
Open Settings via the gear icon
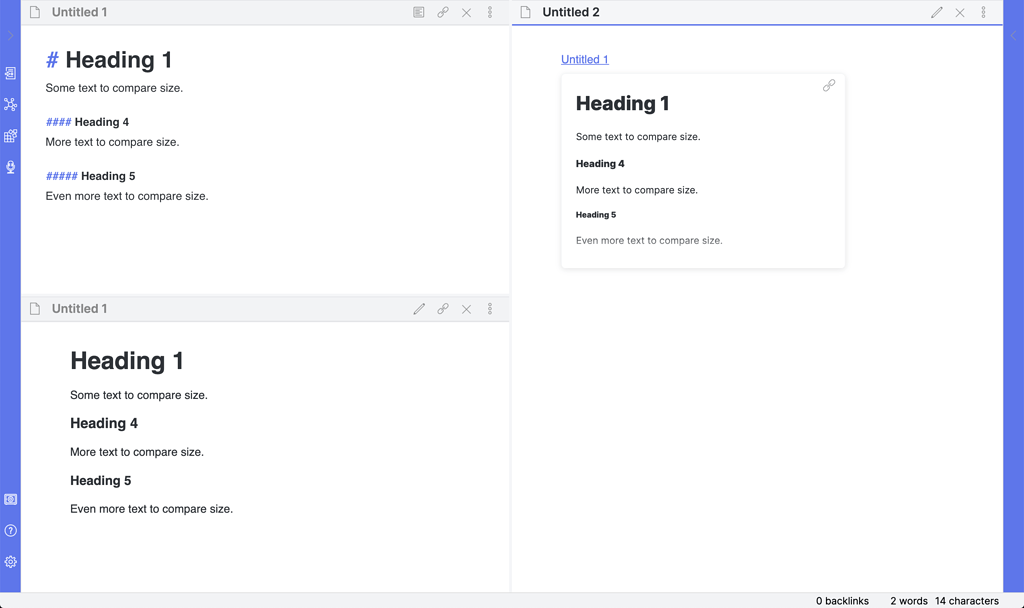tap(10, 562)
